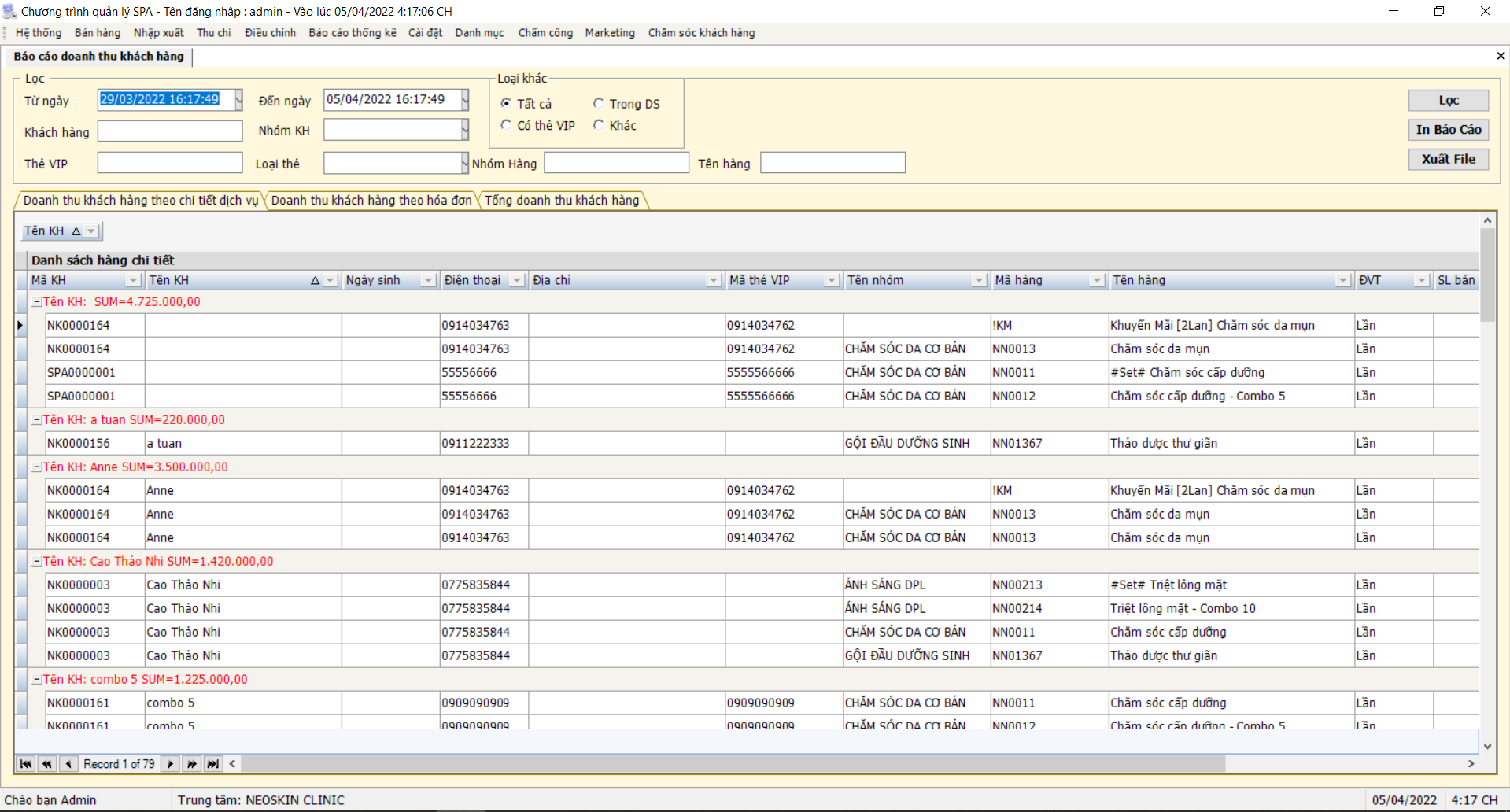
Task: Select the Tất cả radio option
Action: pos(506,103)
